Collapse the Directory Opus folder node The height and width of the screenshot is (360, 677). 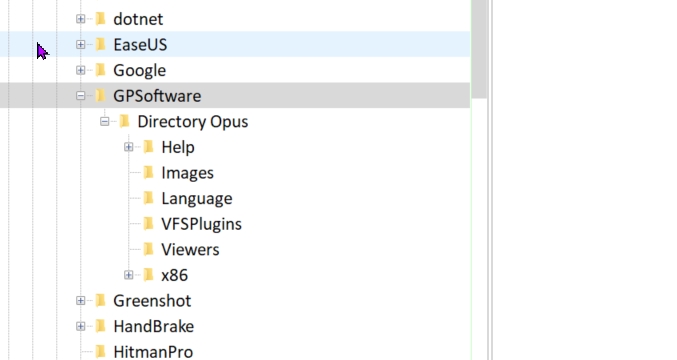pos(104,121)
